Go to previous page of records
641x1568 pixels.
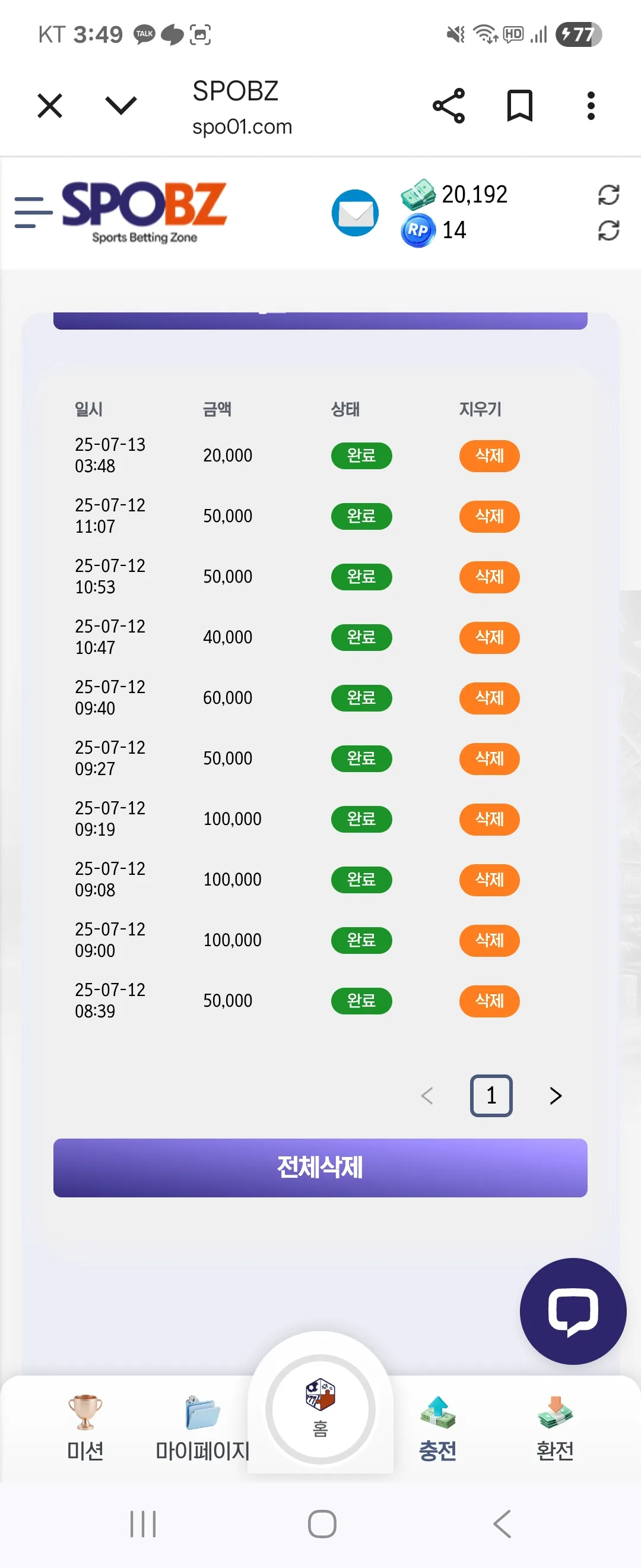click(x=427, y=1096)
